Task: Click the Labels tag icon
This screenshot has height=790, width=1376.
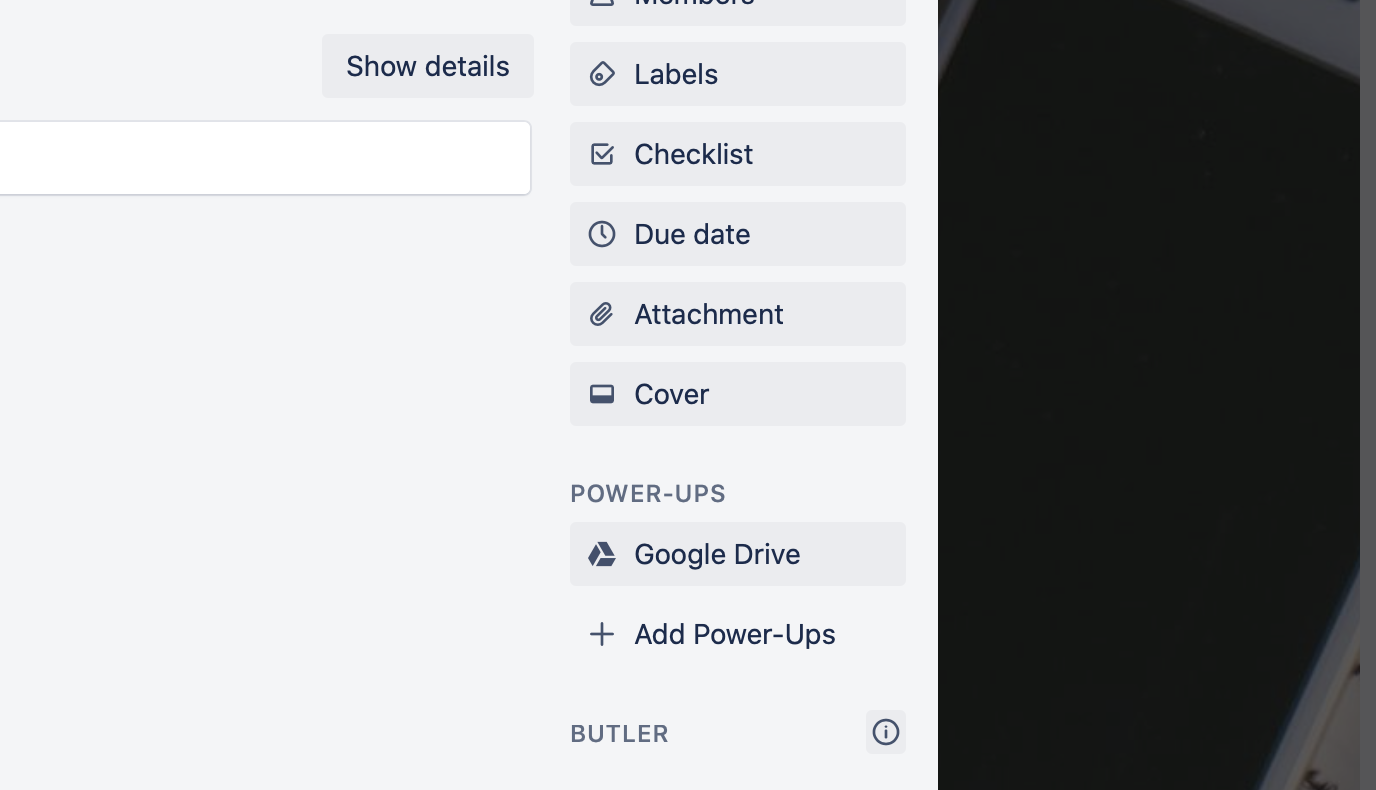Action: pos(601,74)
